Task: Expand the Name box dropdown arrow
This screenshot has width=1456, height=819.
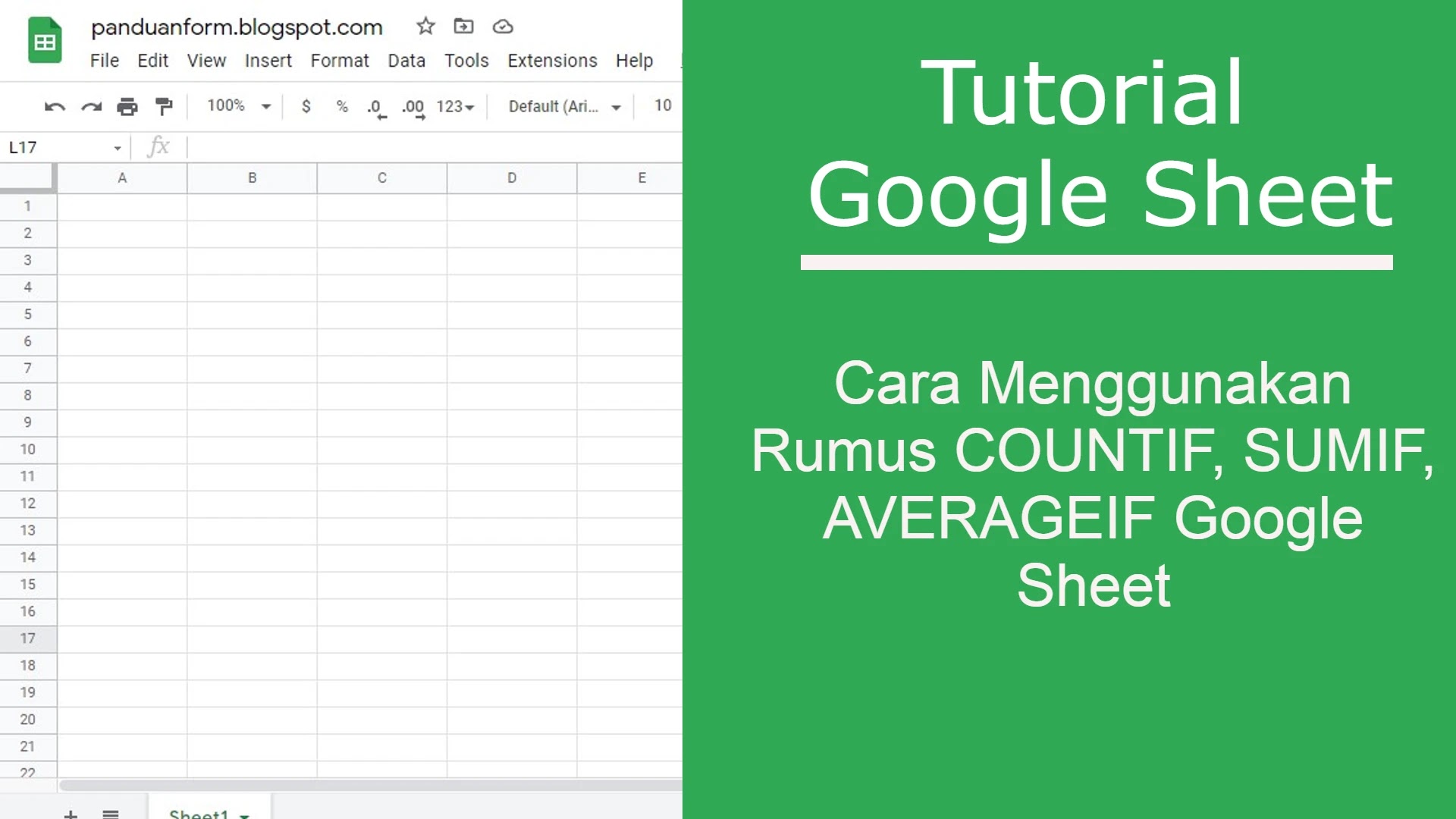Action: point(118,148)
